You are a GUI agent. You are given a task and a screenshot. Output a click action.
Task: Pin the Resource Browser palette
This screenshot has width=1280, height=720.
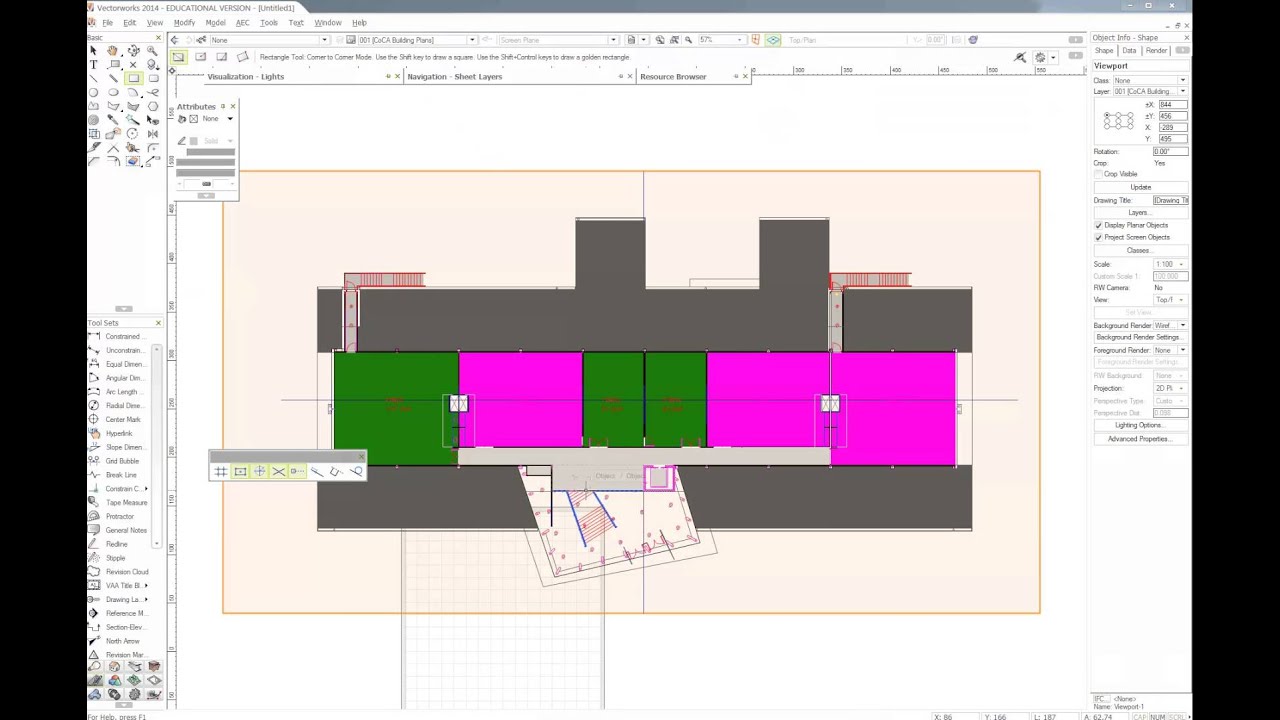pyautogui.click(x=736, y=76)
